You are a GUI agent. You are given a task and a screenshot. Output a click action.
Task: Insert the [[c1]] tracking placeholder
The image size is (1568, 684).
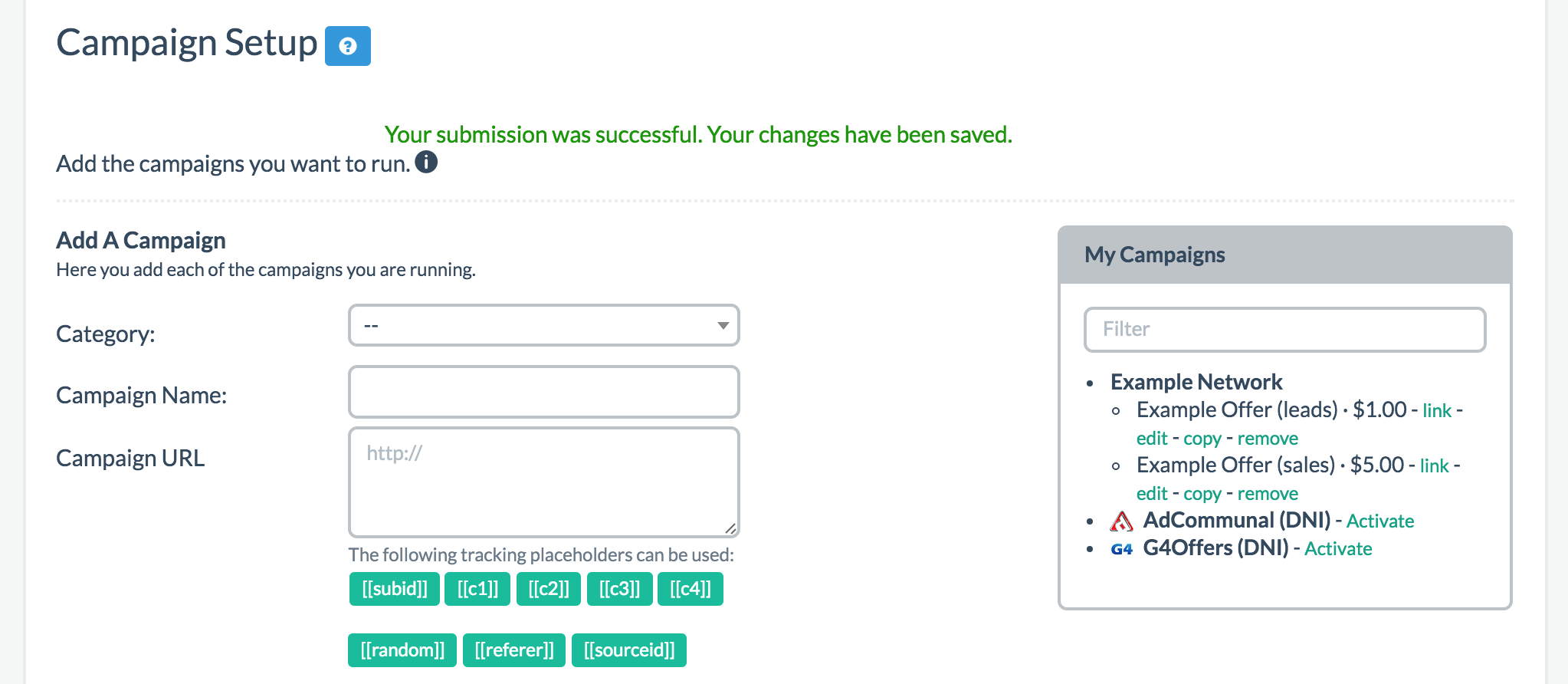click(x=477, y=588)
